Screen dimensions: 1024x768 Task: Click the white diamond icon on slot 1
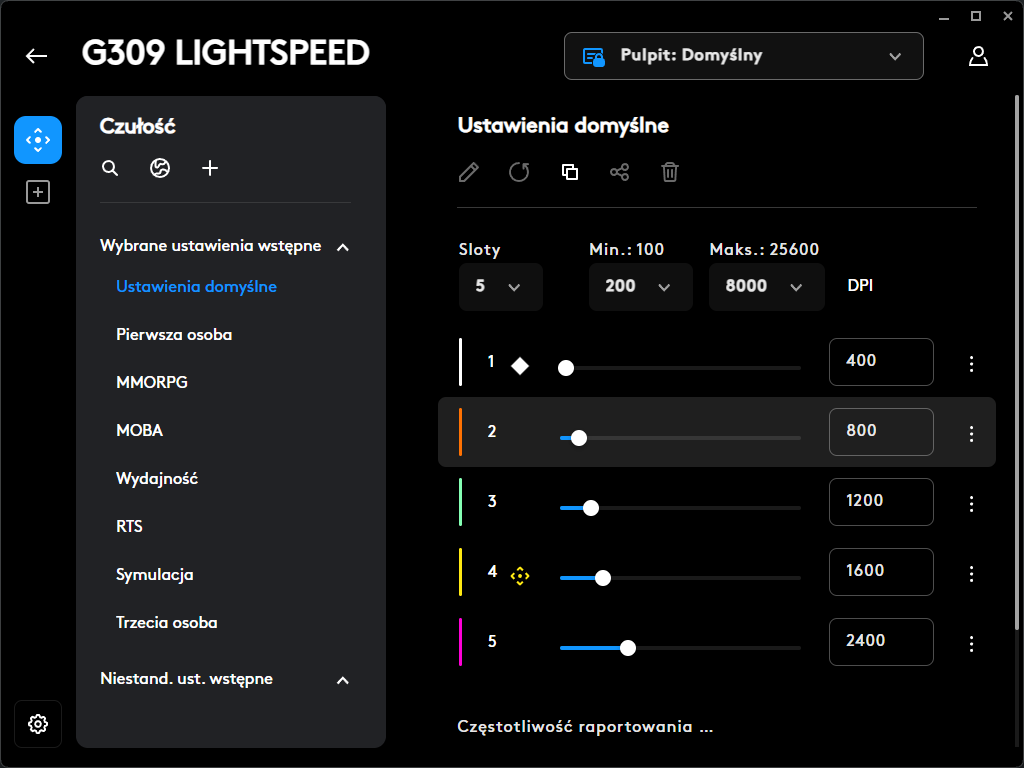[520, 366]
